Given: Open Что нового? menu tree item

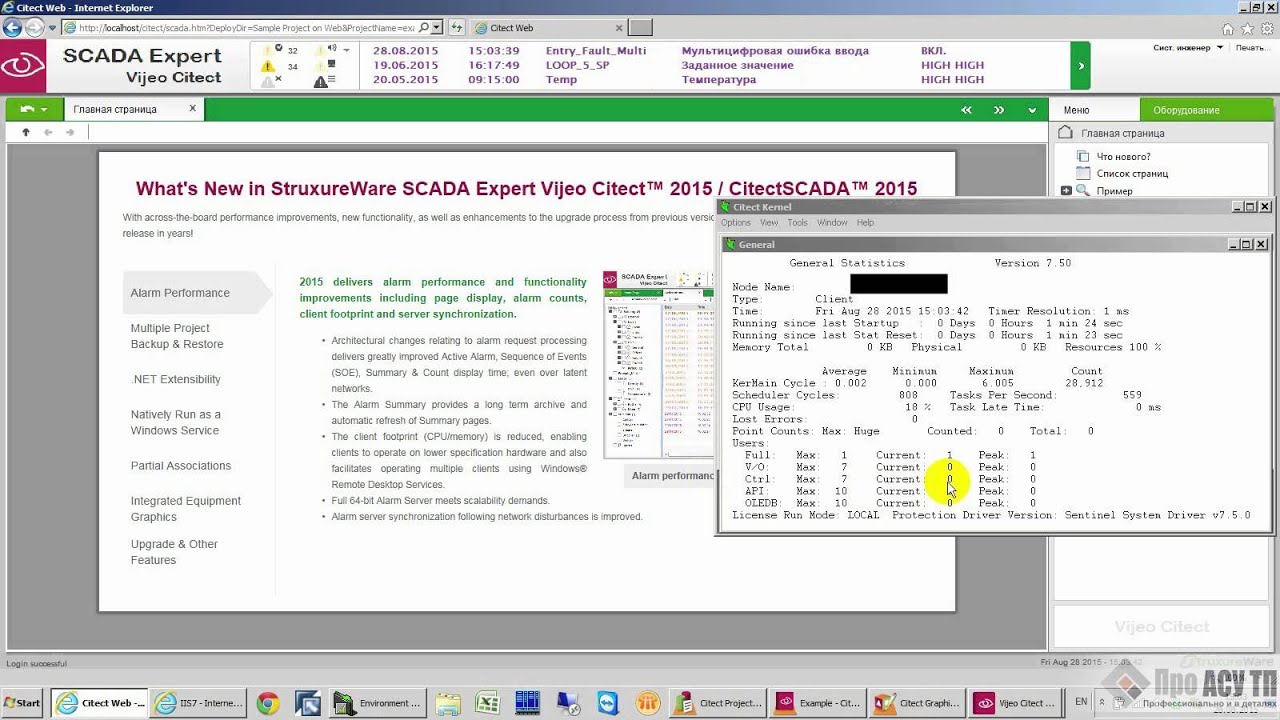Looking at the screenshot, I should pos(1123,157).
